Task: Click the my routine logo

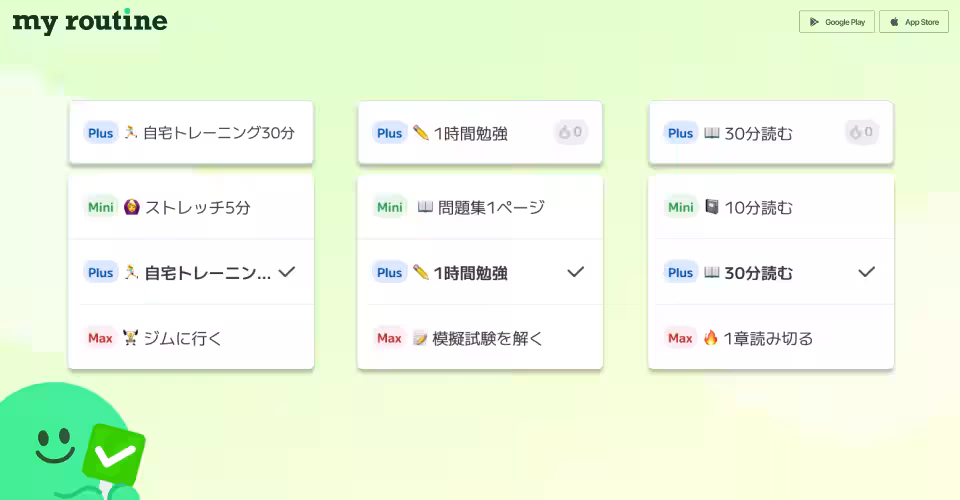Action: coord(90,21)
